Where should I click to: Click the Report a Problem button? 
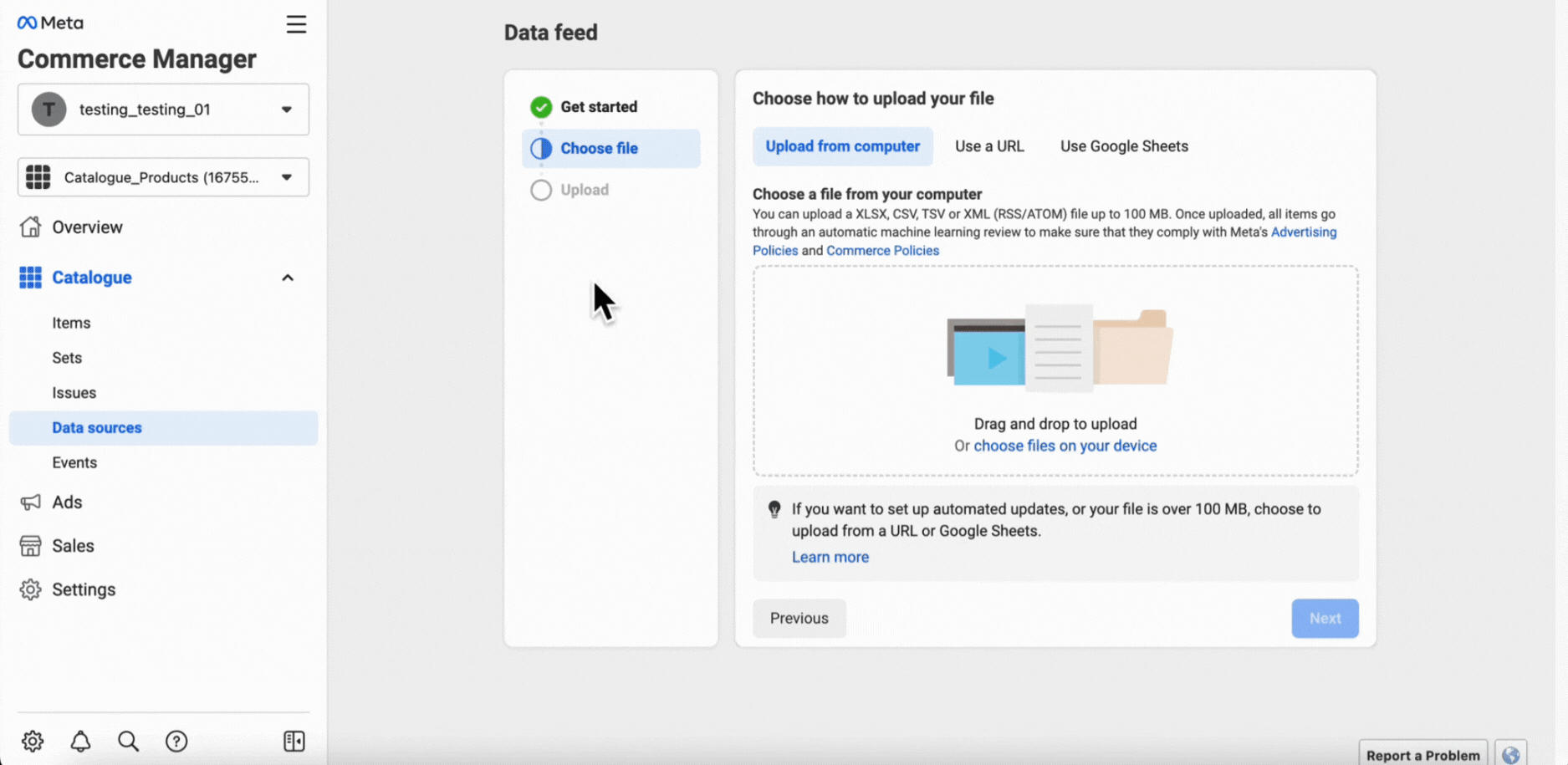coord(1422,754)
